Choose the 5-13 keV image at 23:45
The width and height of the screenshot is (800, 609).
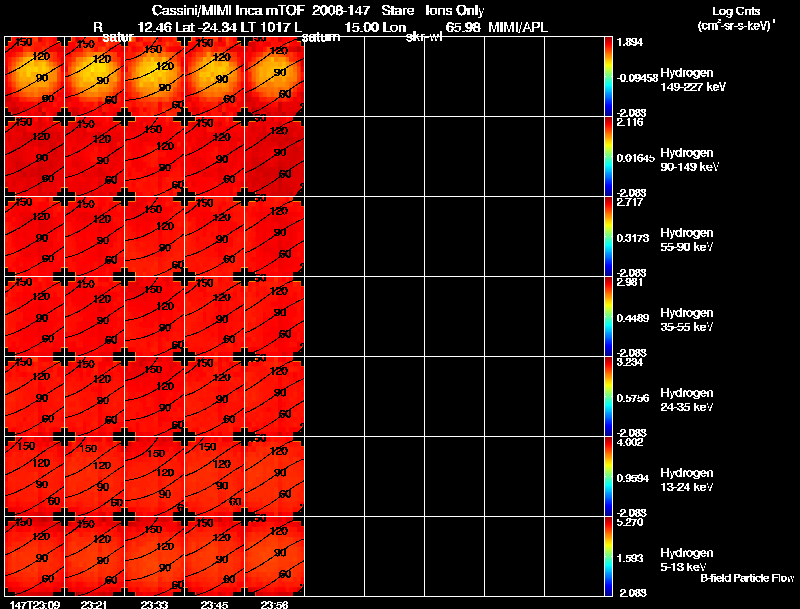(214, 556)
